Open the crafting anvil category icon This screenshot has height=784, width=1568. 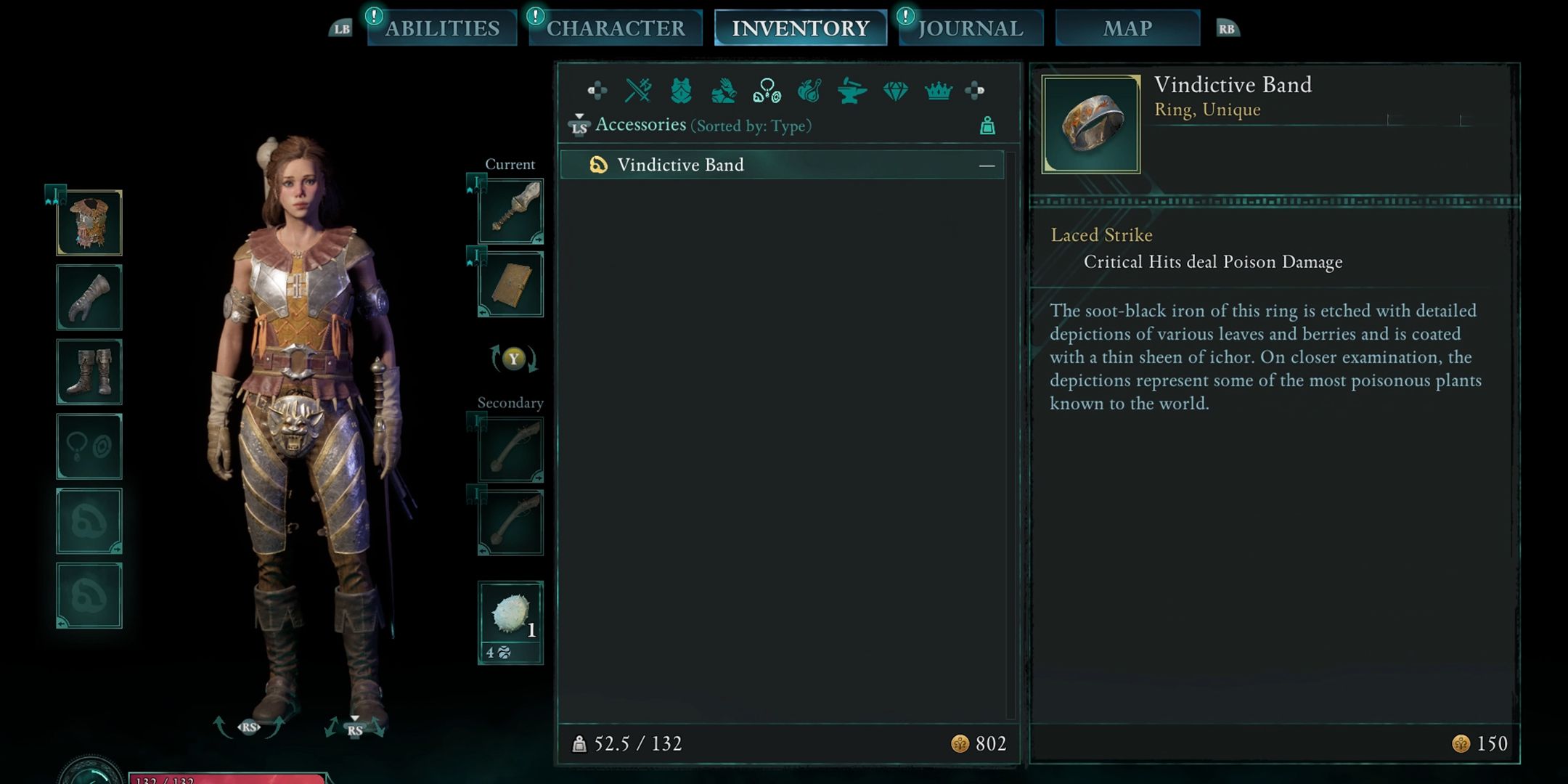pos(852,91)
